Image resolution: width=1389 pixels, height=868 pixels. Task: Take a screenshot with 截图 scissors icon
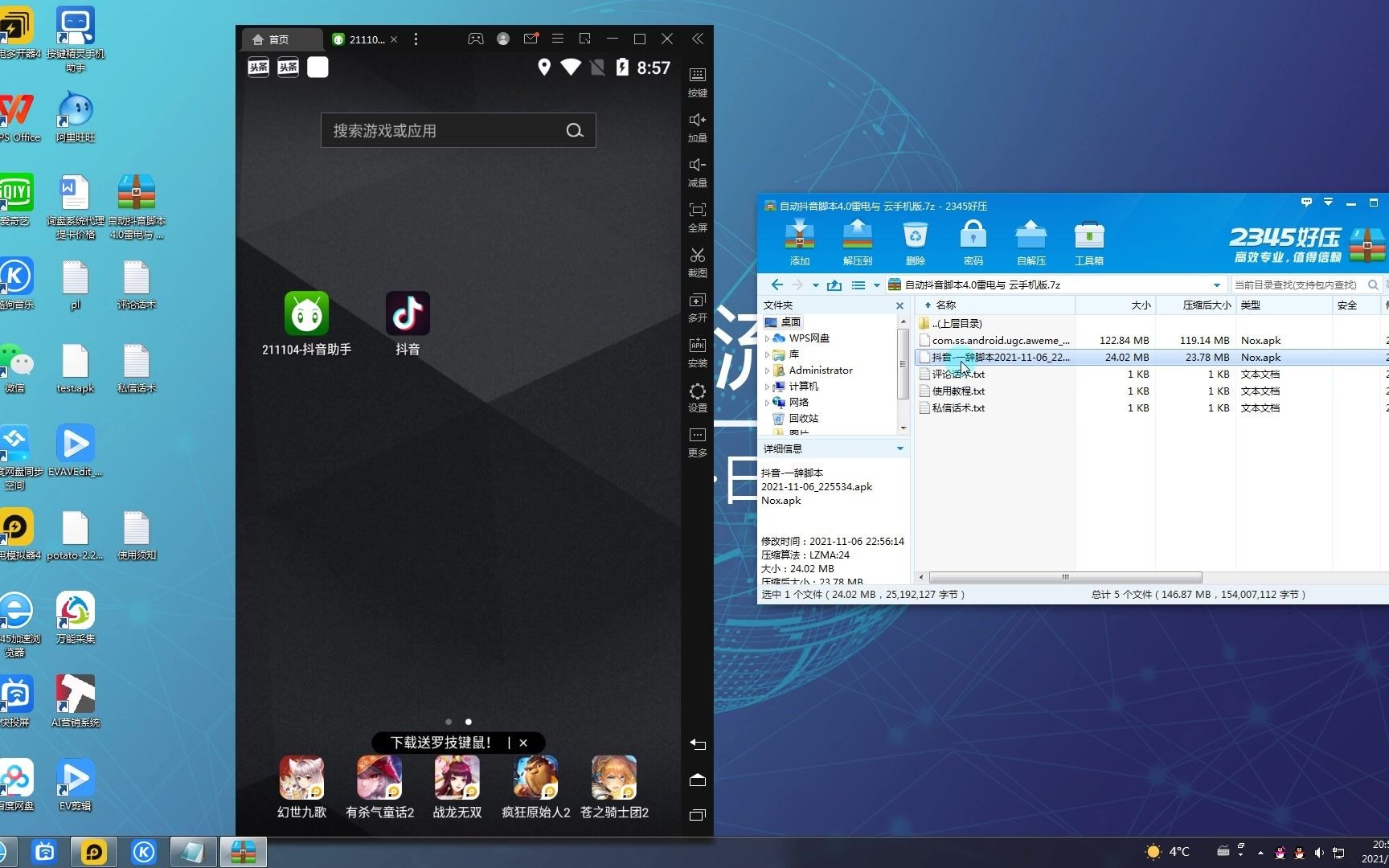[x=697, y=255]
